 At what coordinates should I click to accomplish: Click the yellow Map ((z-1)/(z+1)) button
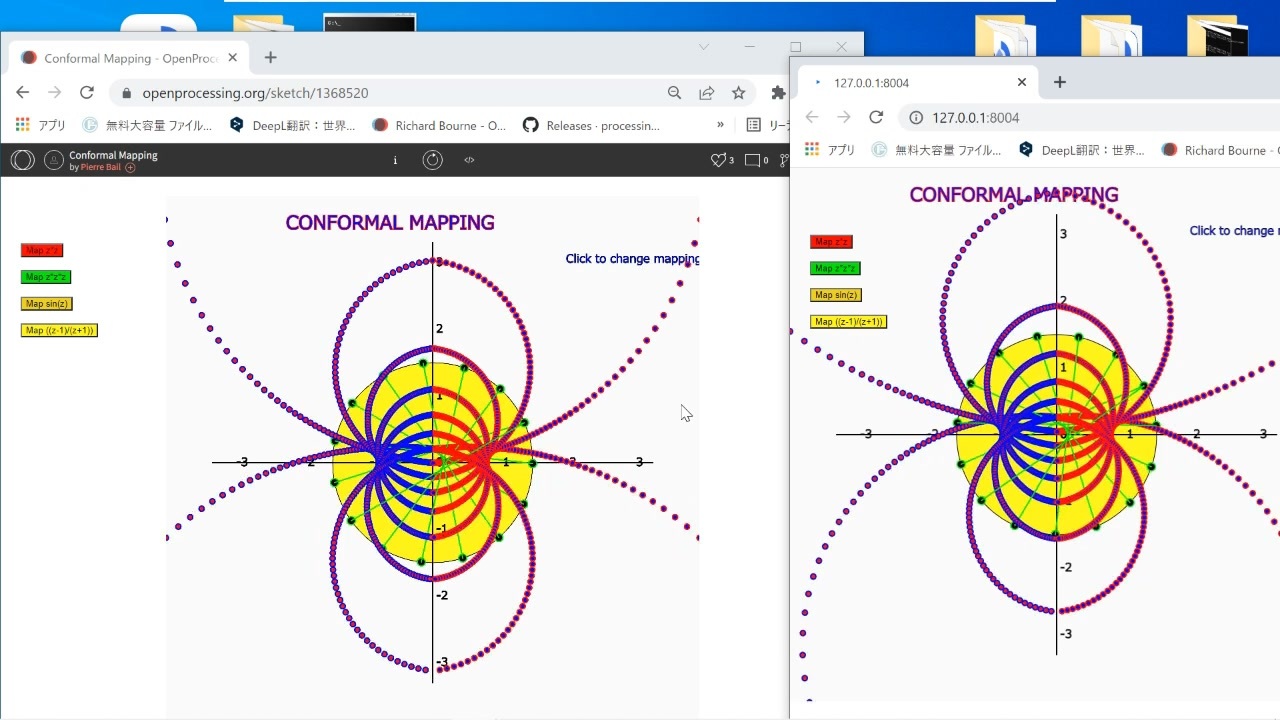(x=59, y=330)
